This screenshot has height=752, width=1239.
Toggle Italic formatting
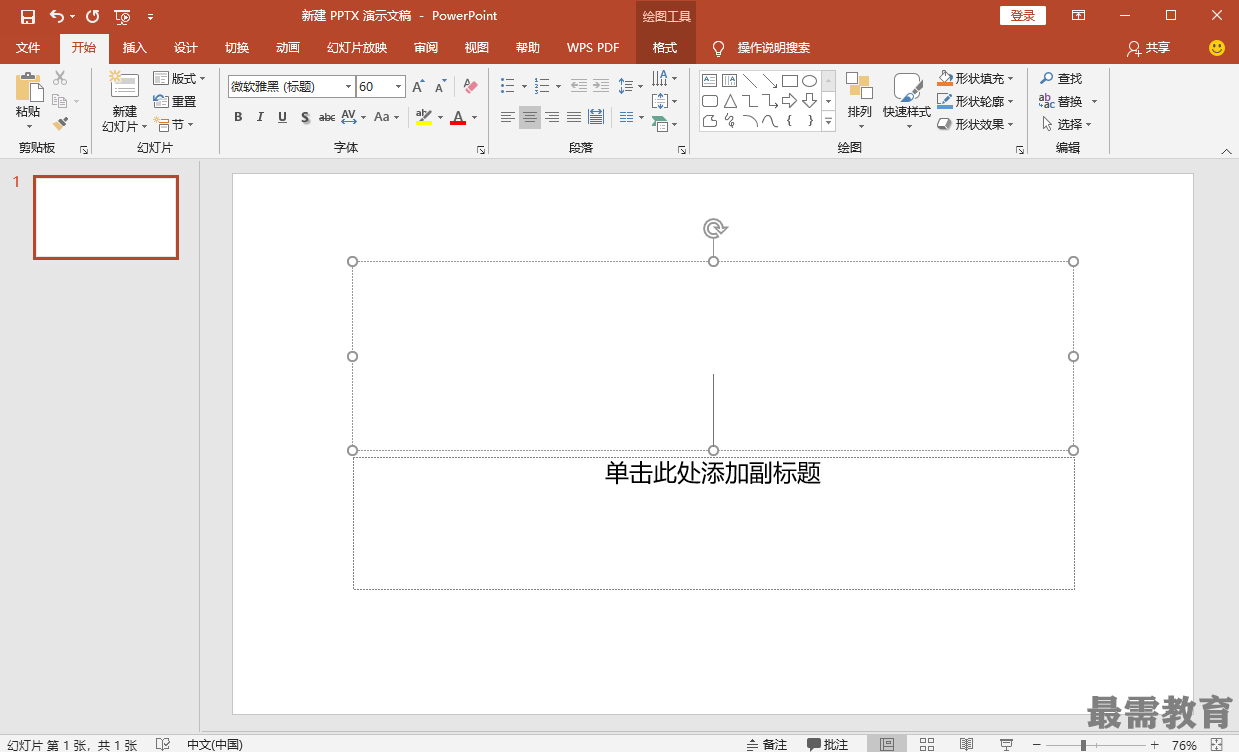click(260, 117)
